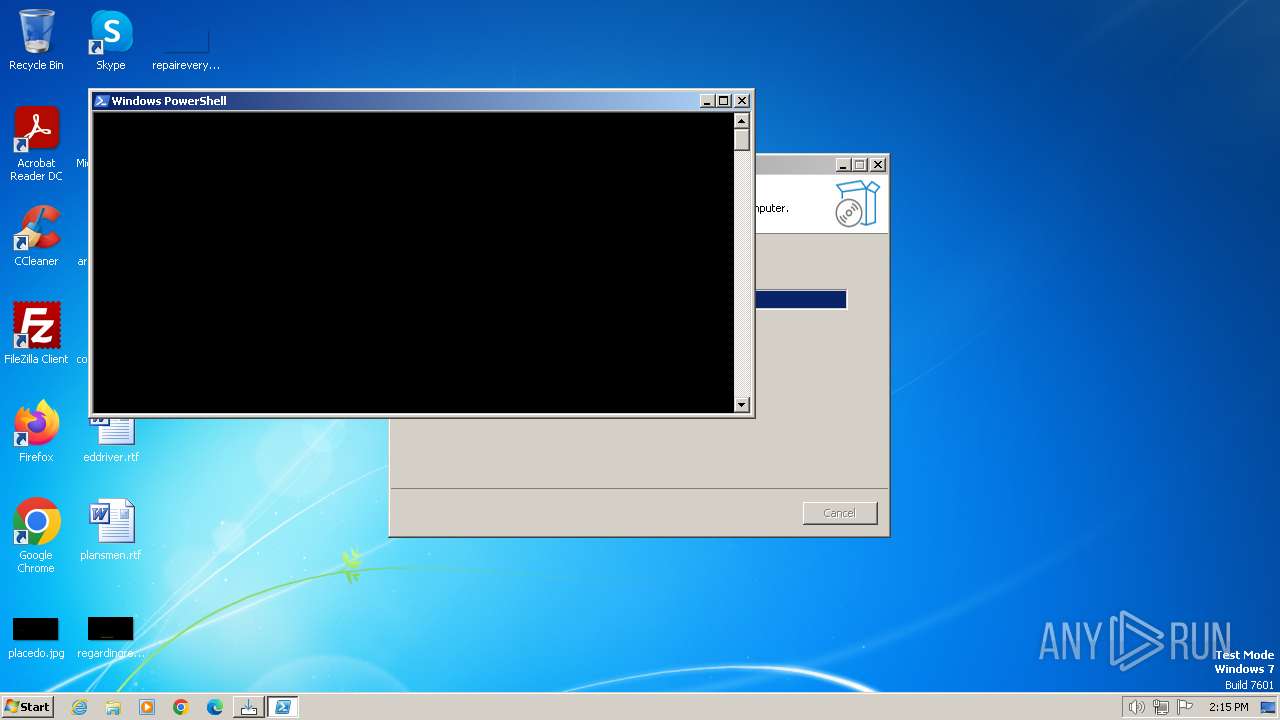Switch to PowerShell taskbar item
This screenshot has width=1280, height=720.
283,707
